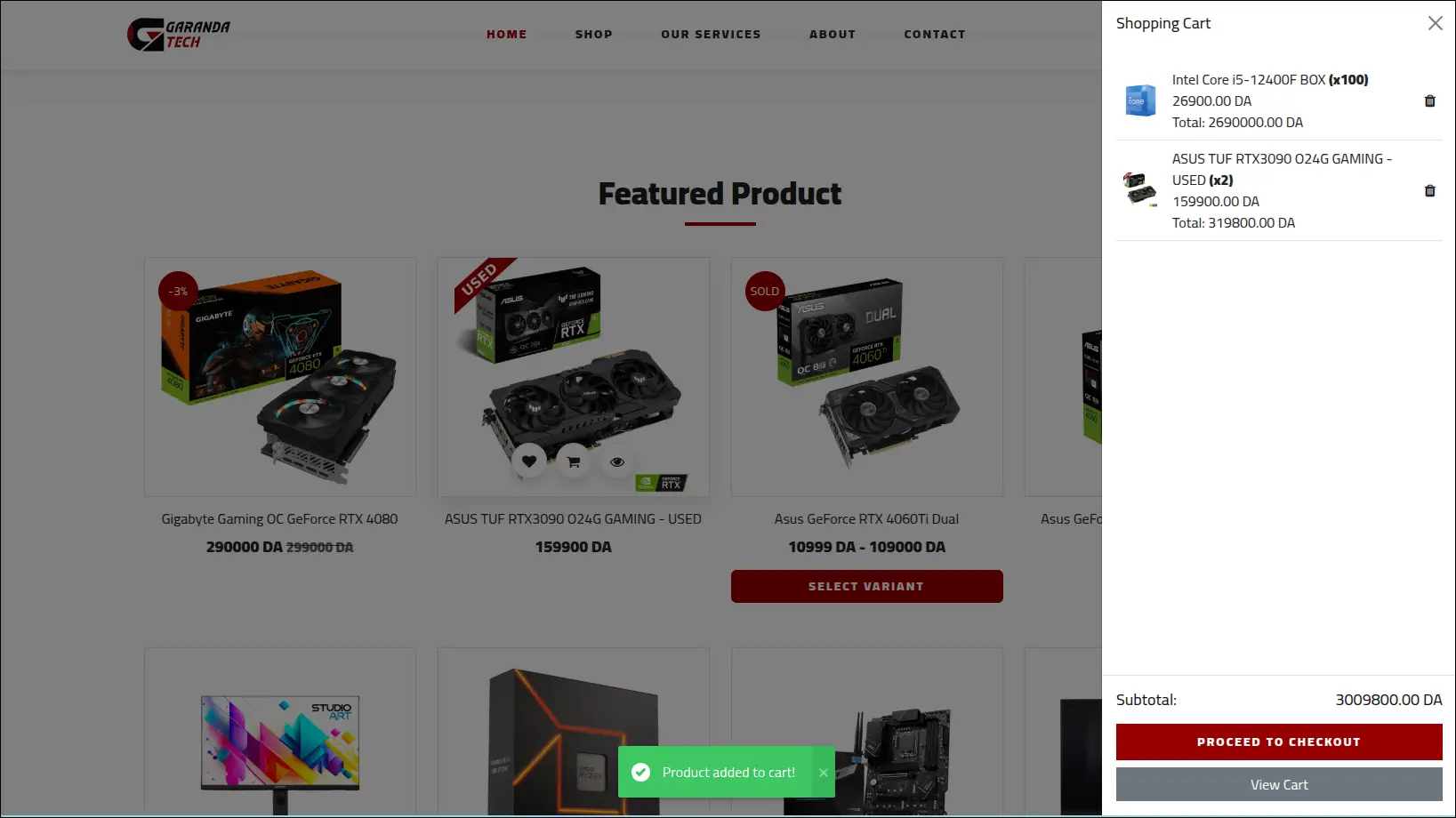The height and width of the screenshot is (818, 1456).
Task: Navigate to the About page
Action: pyautogui.click(x=833, y=35)
